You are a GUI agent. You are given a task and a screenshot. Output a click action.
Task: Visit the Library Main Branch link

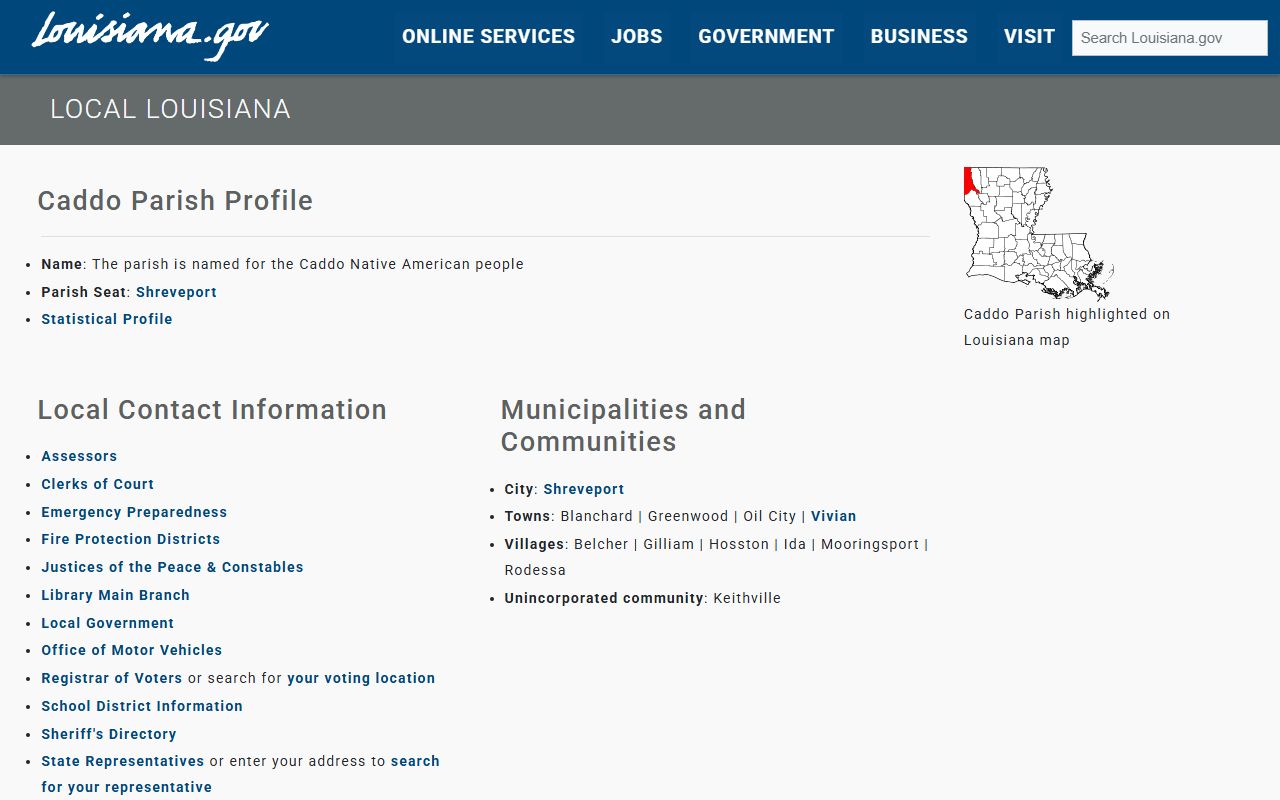click(115, 595)
